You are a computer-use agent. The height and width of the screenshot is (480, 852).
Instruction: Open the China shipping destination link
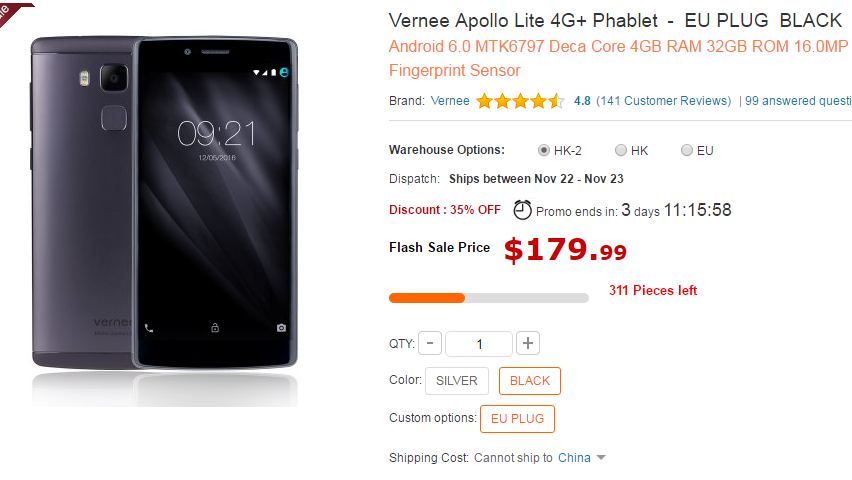(574, 458)
